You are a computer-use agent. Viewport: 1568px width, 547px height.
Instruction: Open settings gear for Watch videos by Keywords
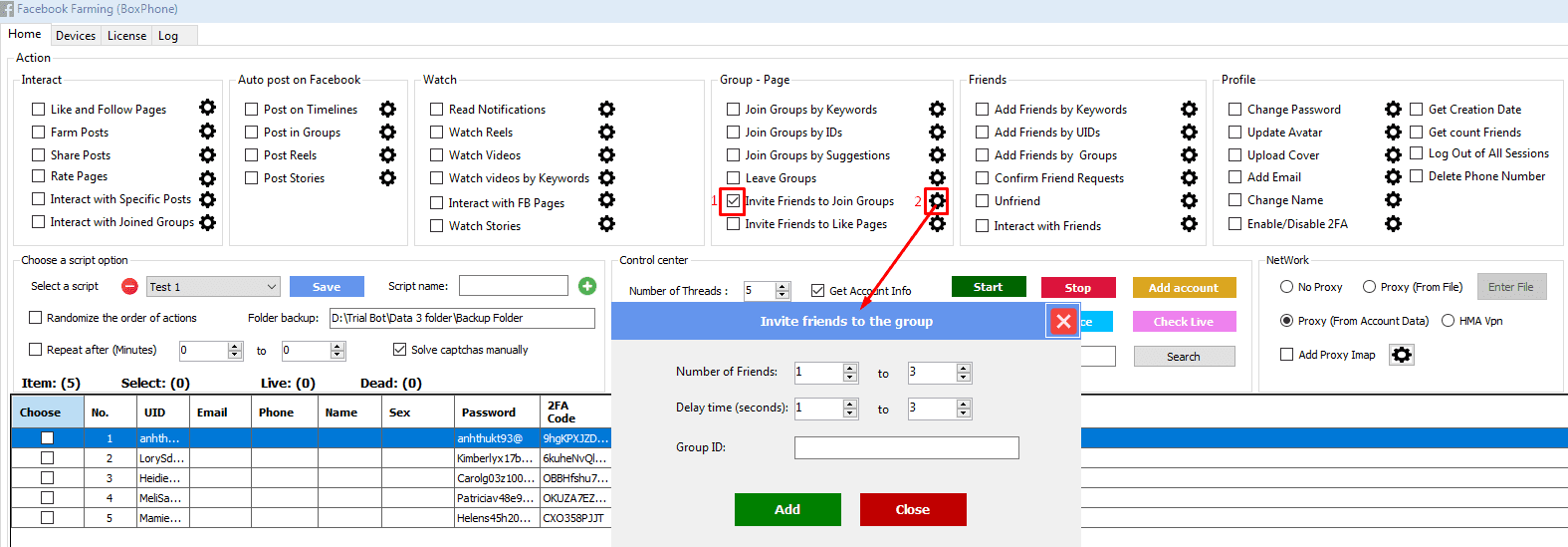(606, 177)
